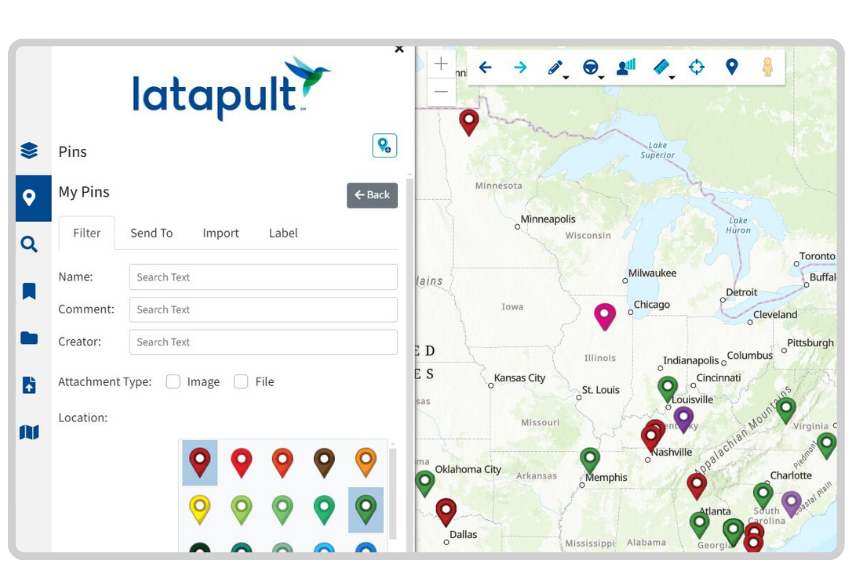This screenshot has width=853, height=578.
Task: Click the Name search text field
Action: click(x=263, y=277)
